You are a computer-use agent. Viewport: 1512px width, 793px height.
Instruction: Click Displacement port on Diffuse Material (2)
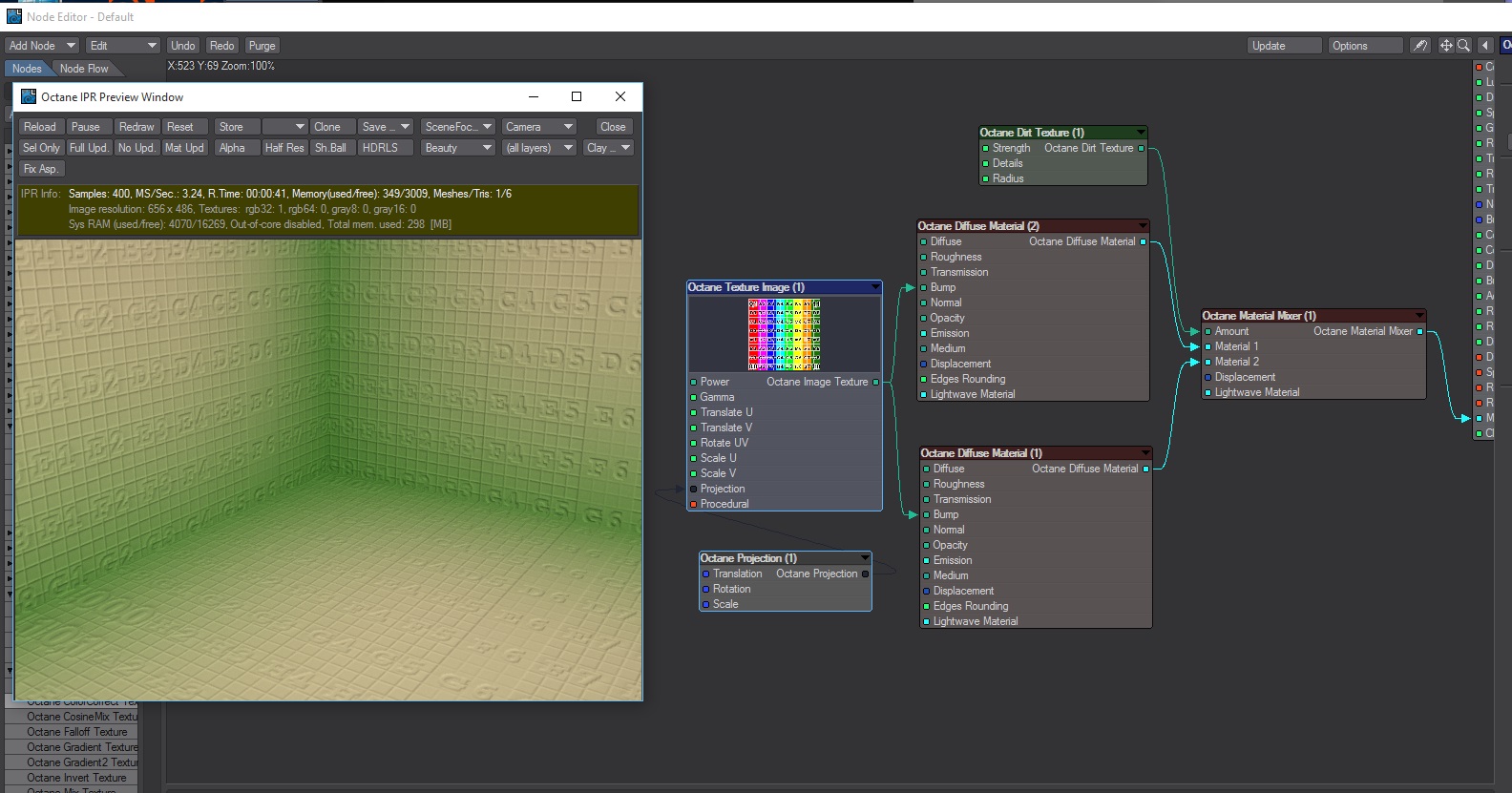coord(924,364)
